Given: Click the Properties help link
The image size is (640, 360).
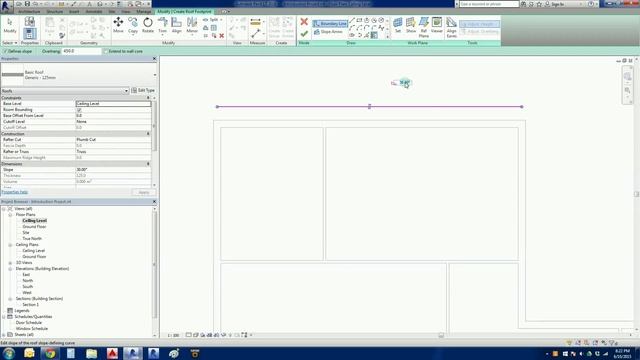Looking at the screenshot, I should click(15, 192).
